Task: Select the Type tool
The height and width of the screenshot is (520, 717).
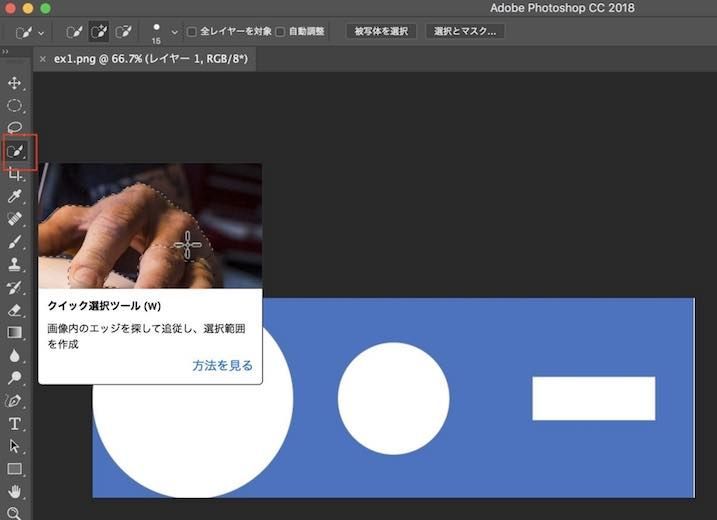Action: (14, 424)
